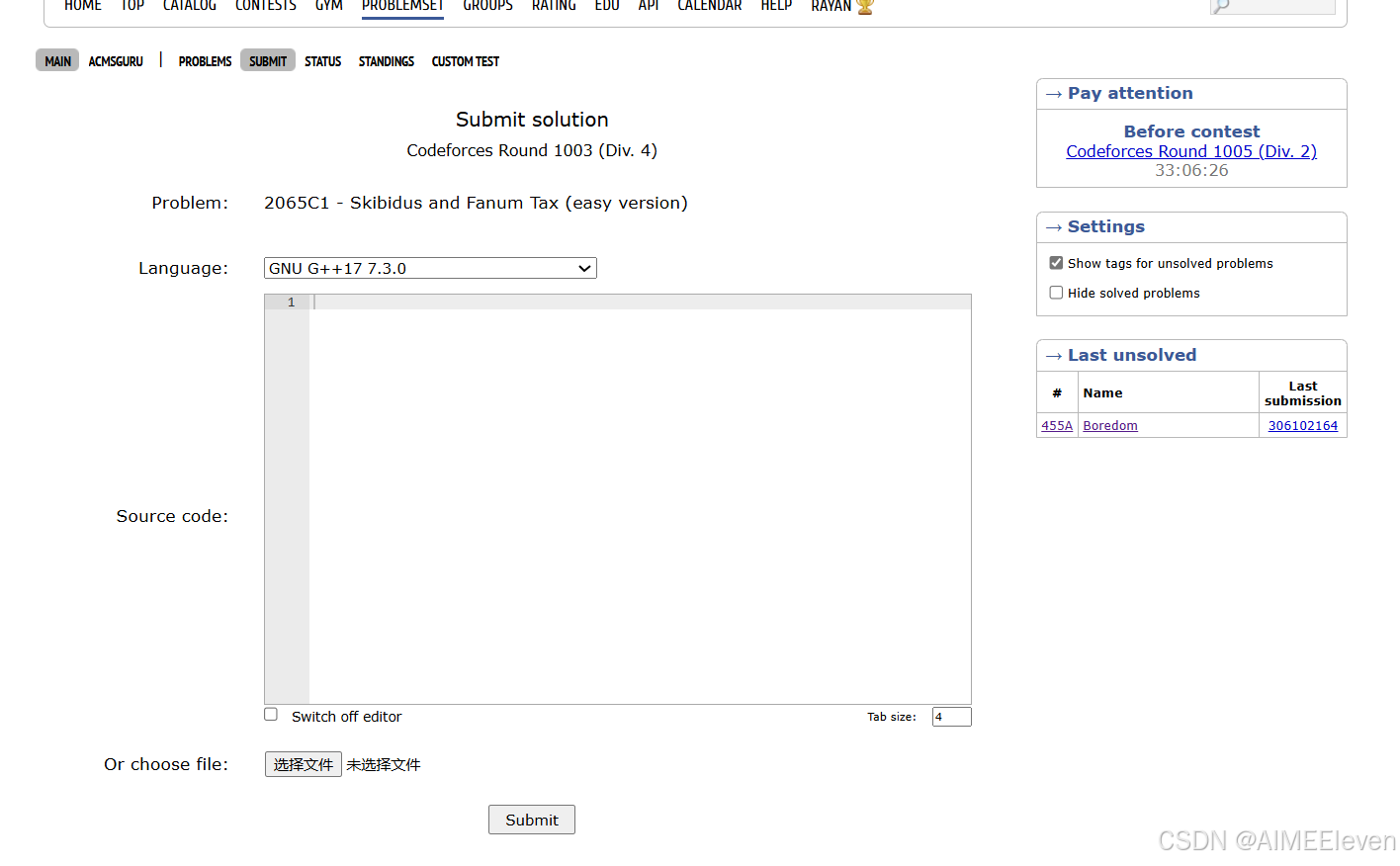The height and width of the screenshot is (866, 1400).
Task: Enable Hide solved problems checkbox
Action: pos(1056,293)
